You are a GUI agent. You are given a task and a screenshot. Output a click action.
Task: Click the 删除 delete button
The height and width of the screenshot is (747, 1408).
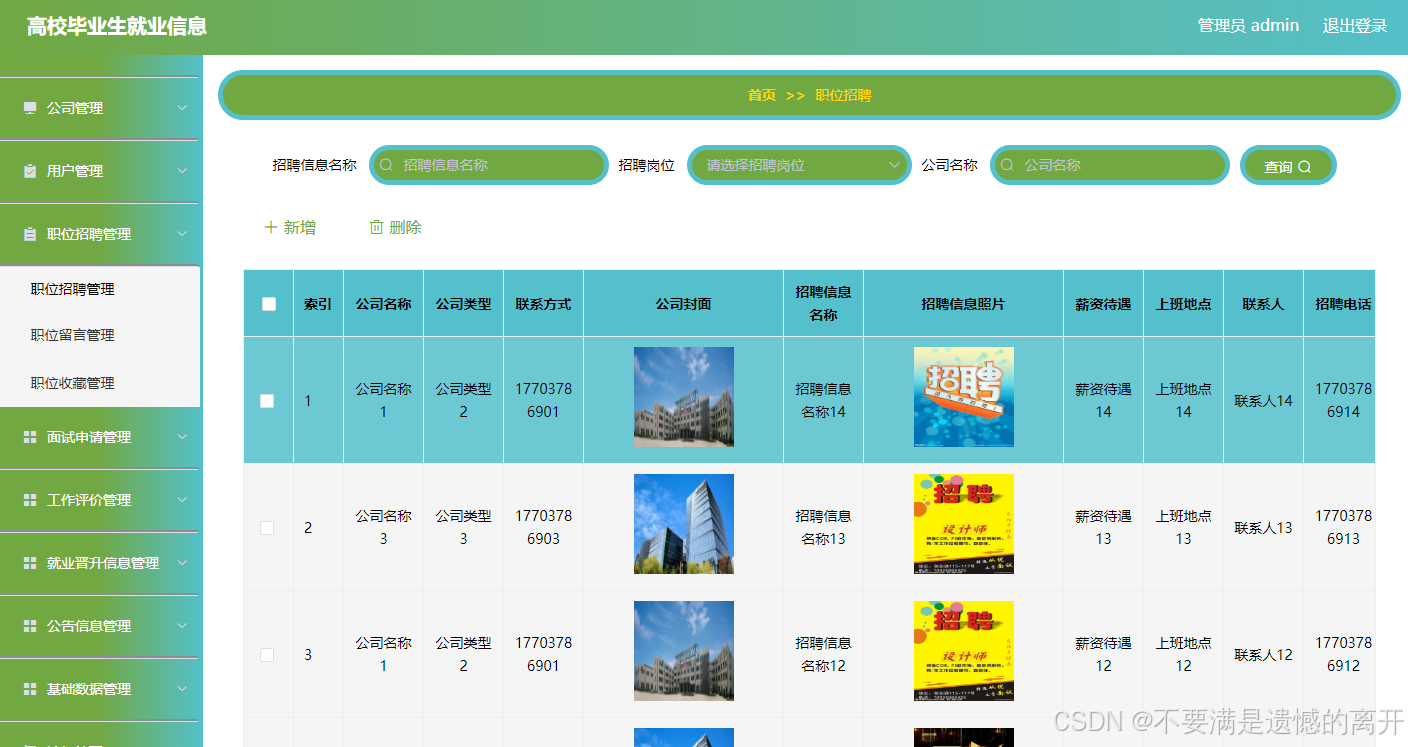396,227
